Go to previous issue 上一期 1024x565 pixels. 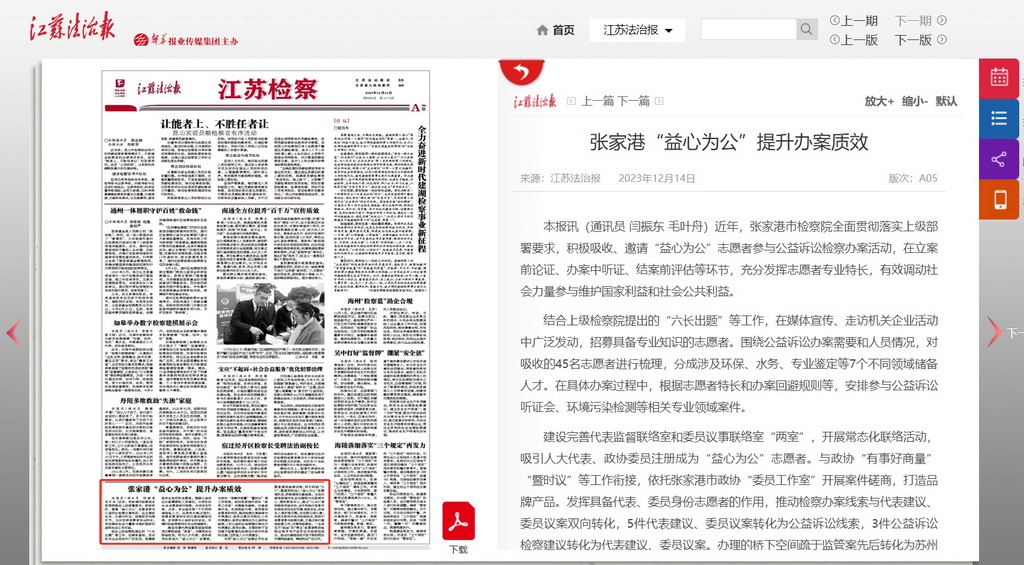pos(859,21)
